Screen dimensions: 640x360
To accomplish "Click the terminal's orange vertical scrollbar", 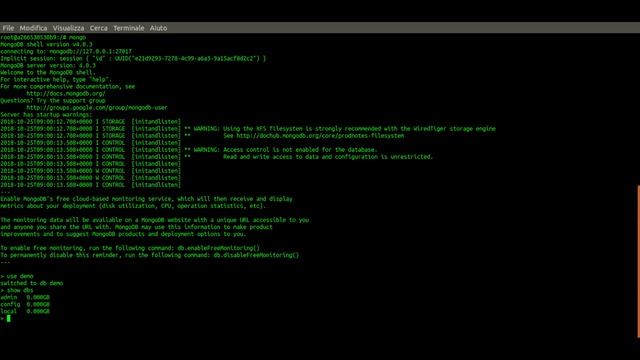I will pos(638,262).
